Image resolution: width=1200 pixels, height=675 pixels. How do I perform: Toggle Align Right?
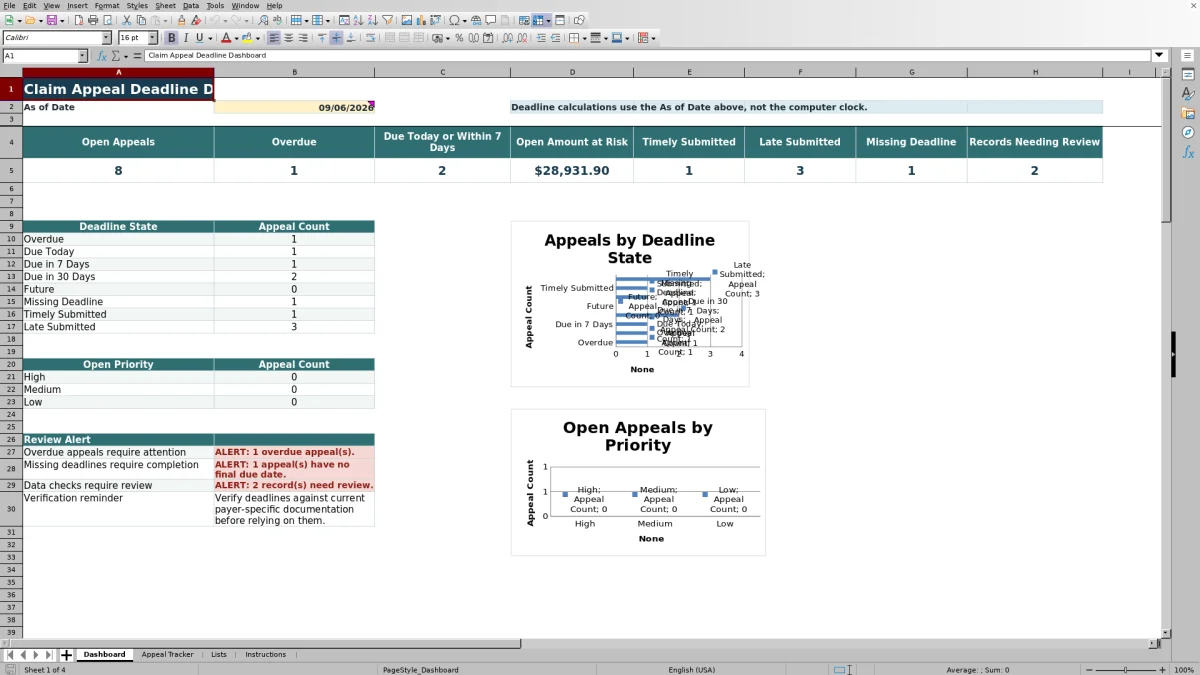(x=303, y=38)
